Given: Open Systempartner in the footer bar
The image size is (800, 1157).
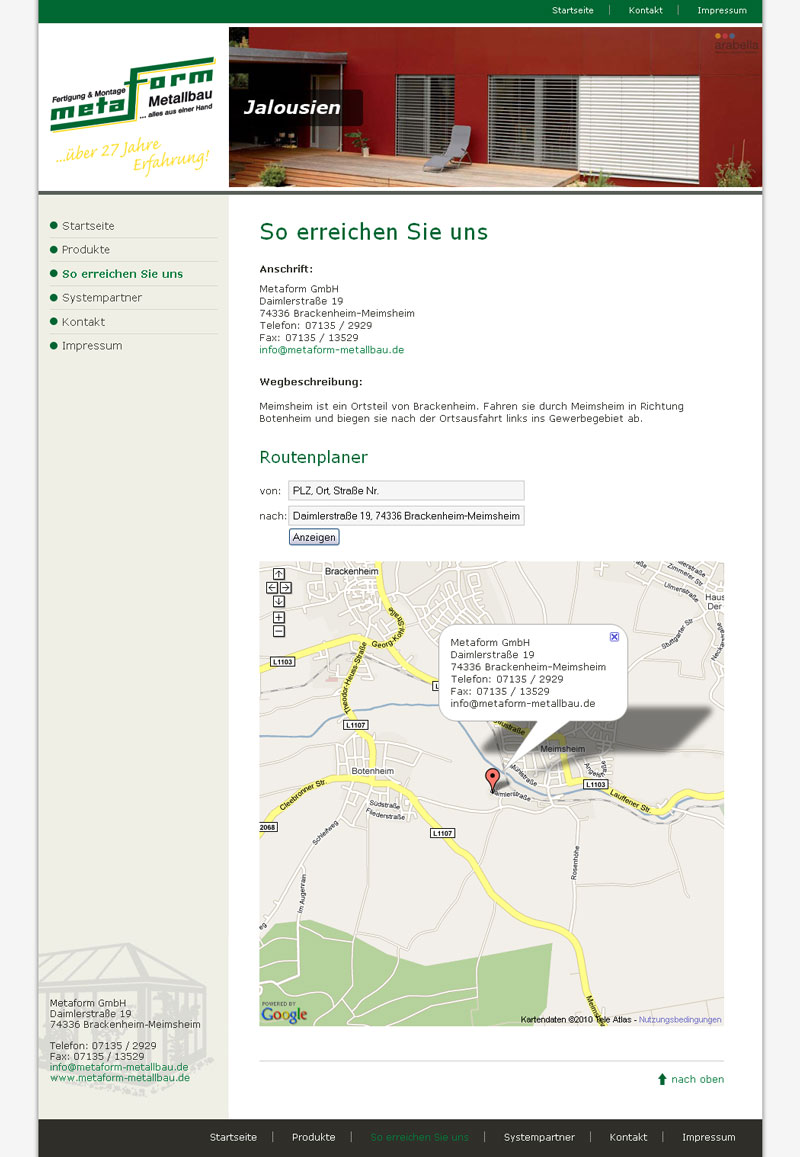Looking at the screenshot, I should (x=539, y=1137).
